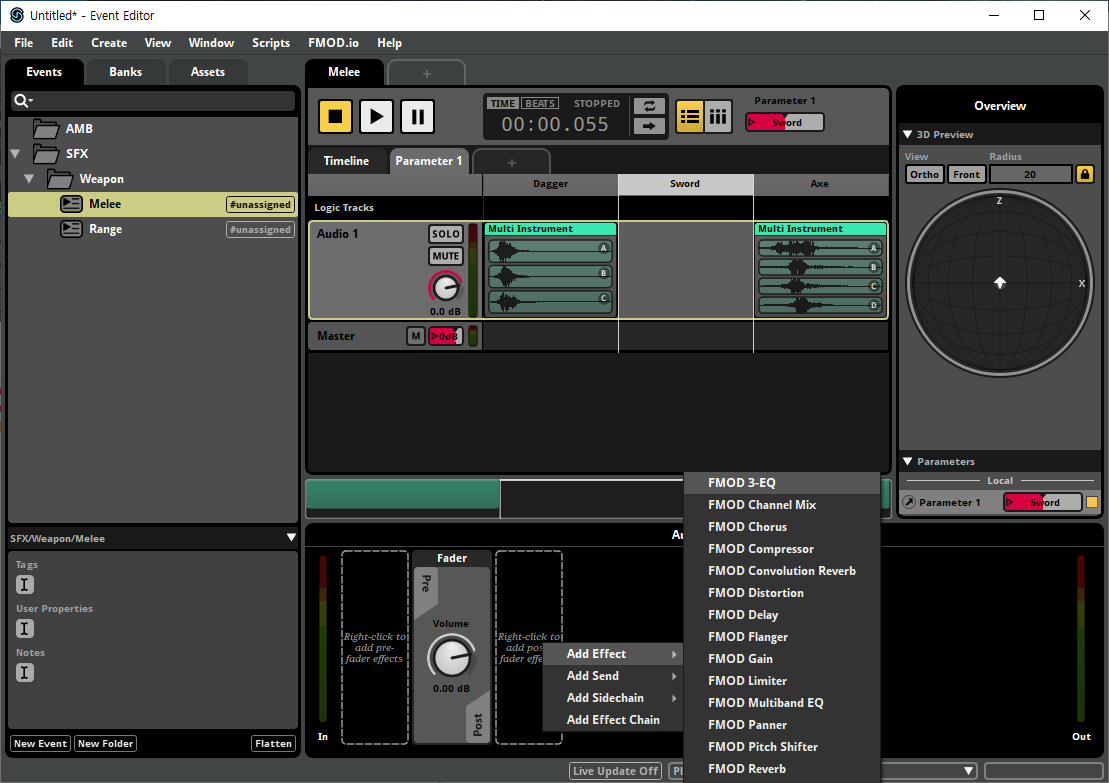This screenshot has height=783, width=1109.
Task: Click the Sword parameter column header
Action: [685, 184]
